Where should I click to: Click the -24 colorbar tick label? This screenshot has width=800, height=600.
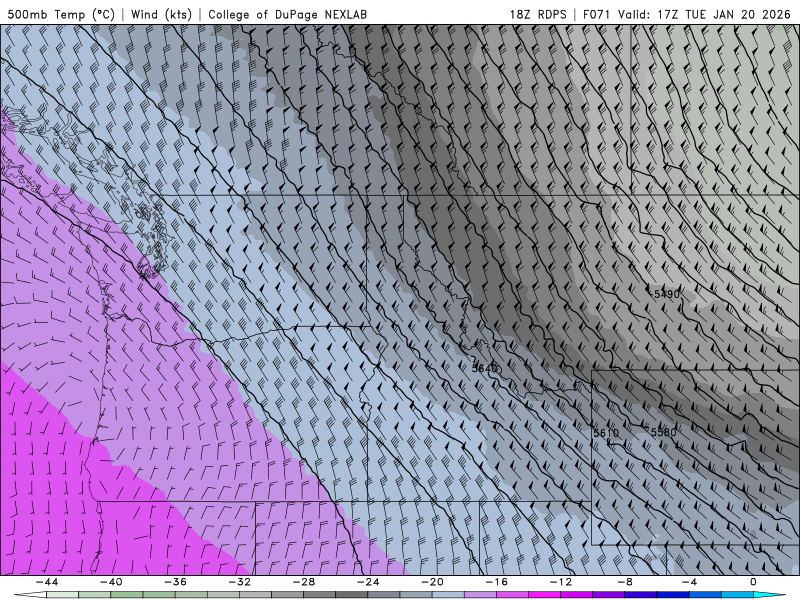[x=368, y=582]
